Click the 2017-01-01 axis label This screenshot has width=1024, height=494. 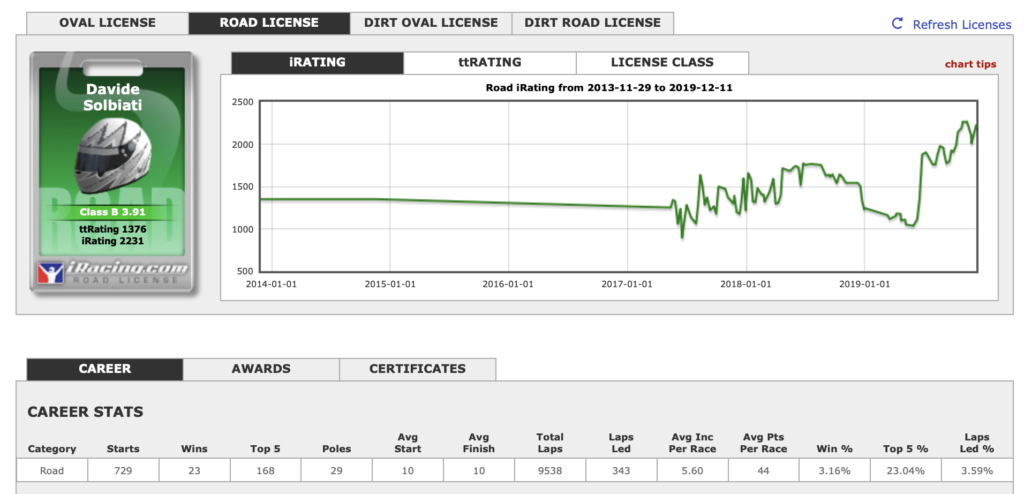[x=627, y=284]
